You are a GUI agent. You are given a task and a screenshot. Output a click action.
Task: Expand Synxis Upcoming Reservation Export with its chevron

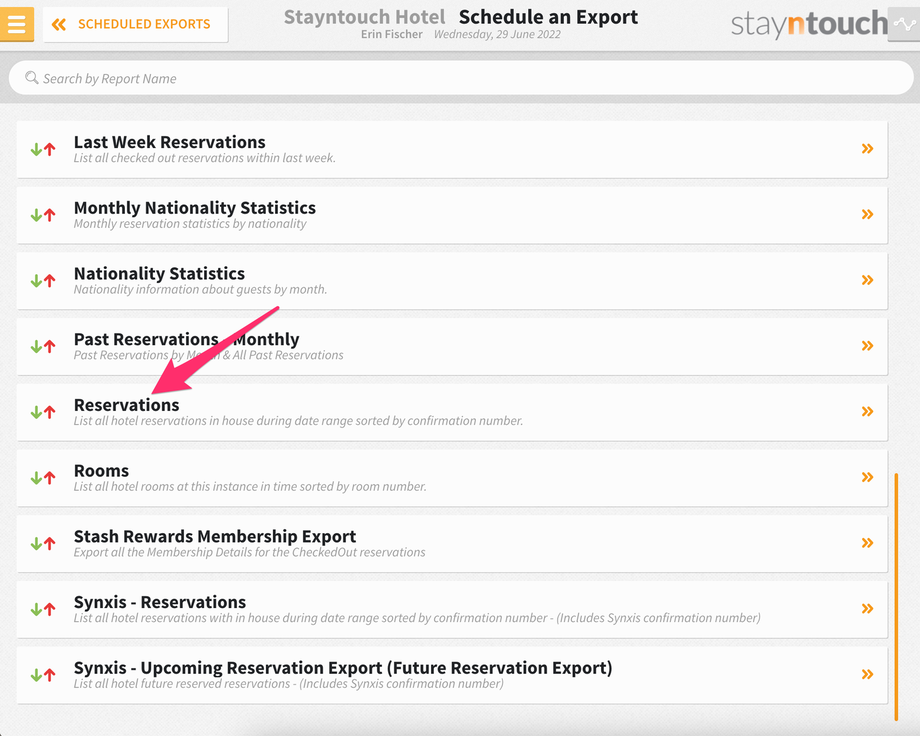tap(867, 674)
